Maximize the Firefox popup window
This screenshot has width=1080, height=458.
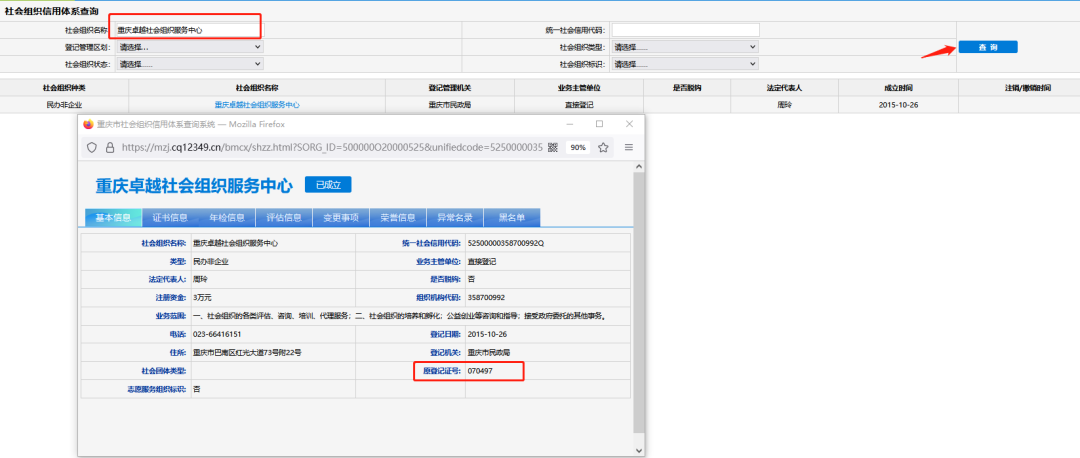599,124
